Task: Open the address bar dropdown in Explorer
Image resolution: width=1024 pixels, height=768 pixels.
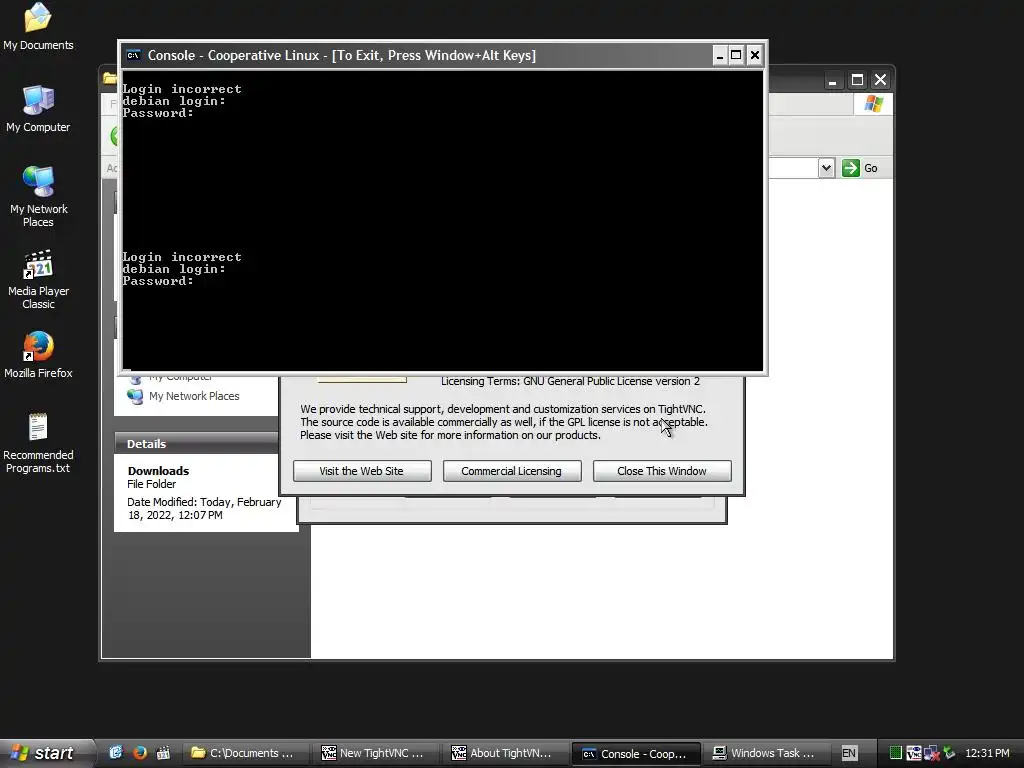Action: [826, 168]
